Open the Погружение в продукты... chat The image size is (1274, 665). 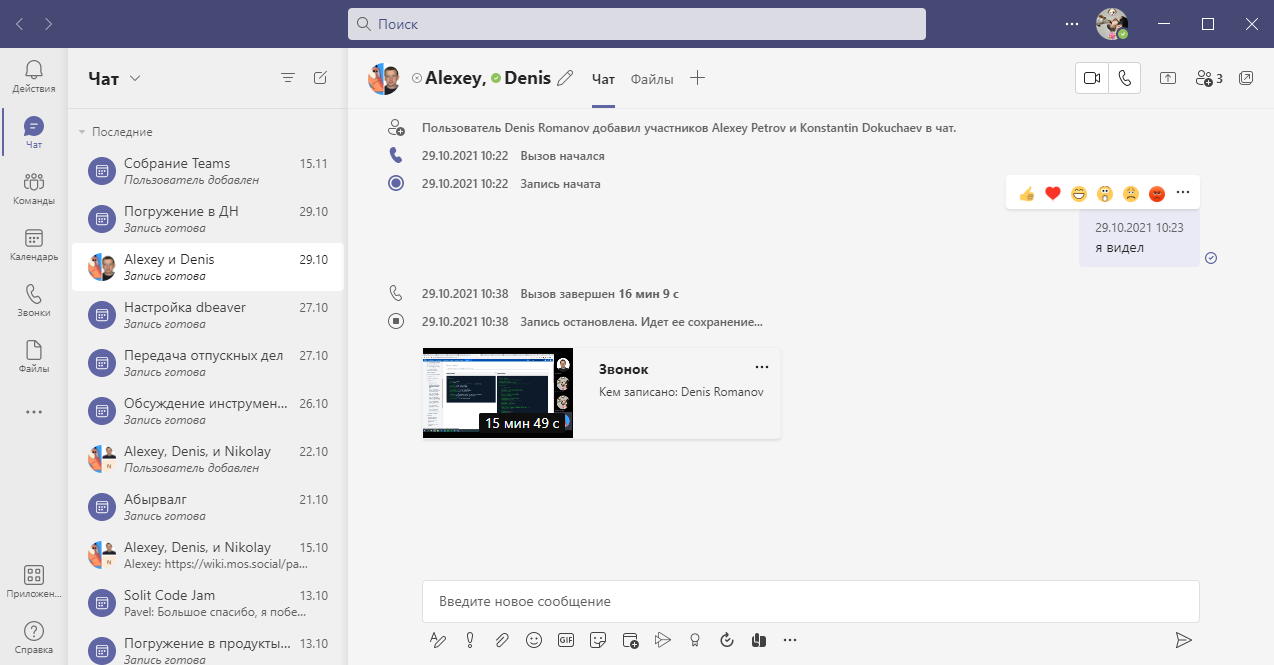coord(208,648)
